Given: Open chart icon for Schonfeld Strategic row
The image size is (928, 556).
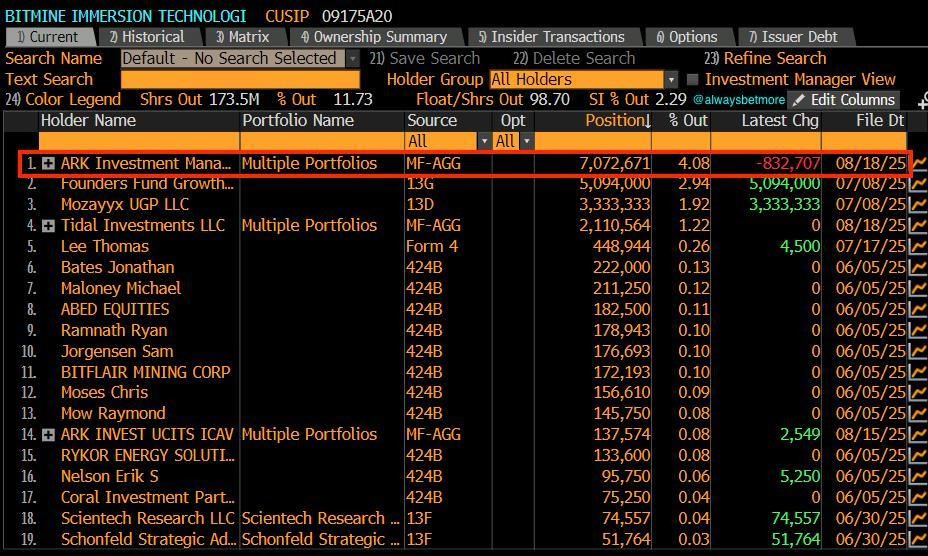Looking at the screenshot, I should [x=919, y=539].
